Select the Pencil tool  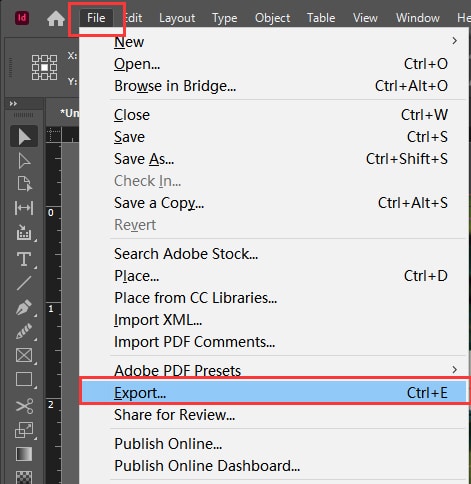pos(24,331)
